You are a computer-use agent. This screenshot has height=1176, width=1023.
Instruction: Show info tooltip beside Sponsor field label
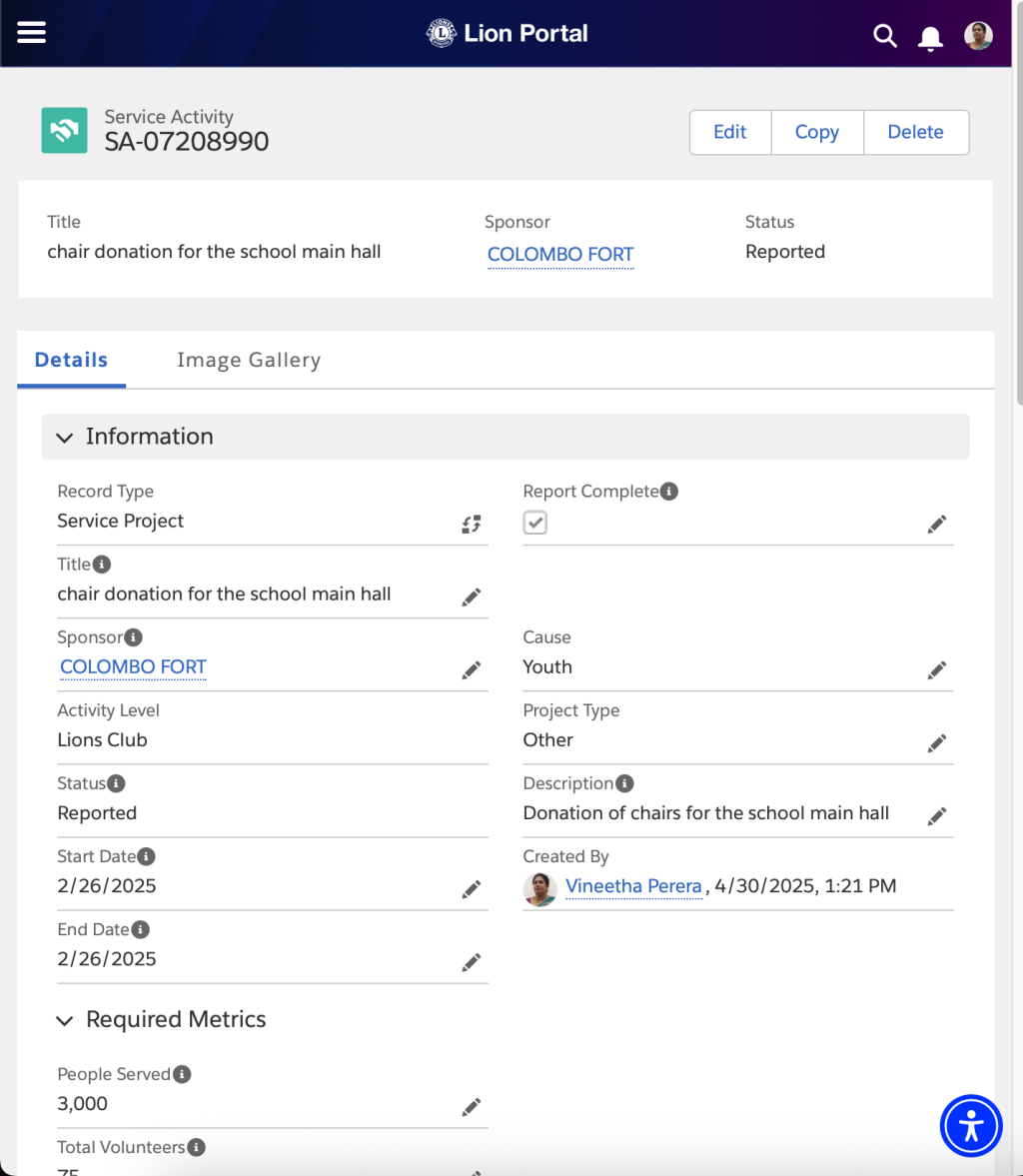pos(134,637)
